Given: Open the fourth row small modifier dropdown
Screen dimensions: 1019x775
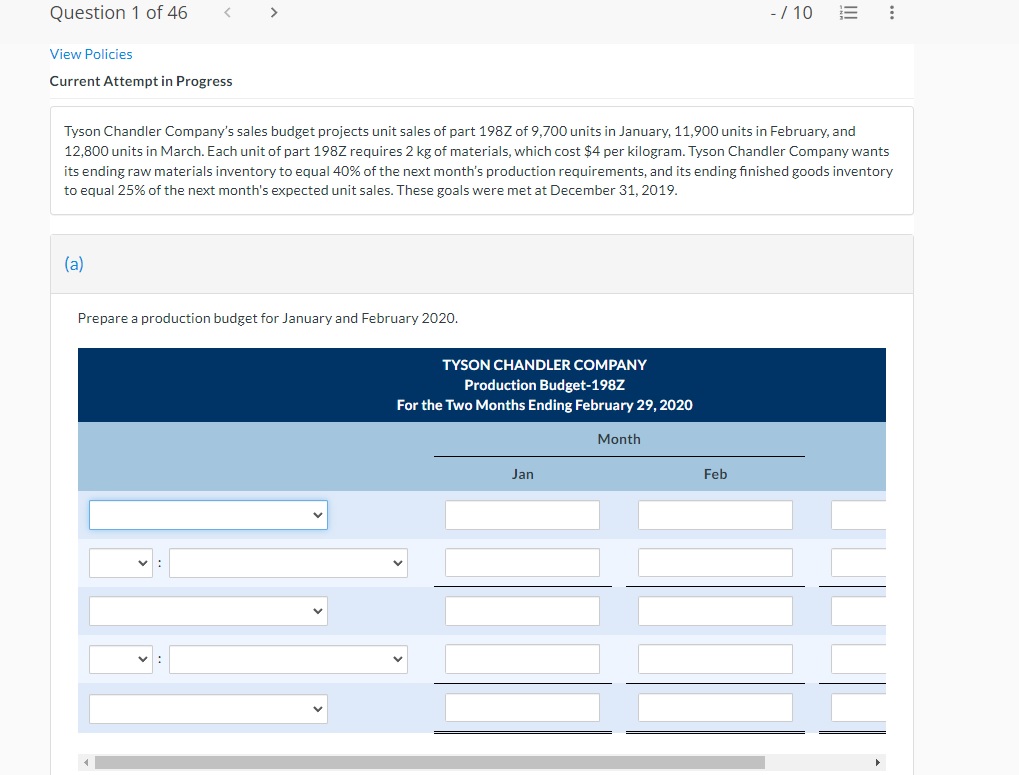Looking at the screenshot, I should click(120, 658).
